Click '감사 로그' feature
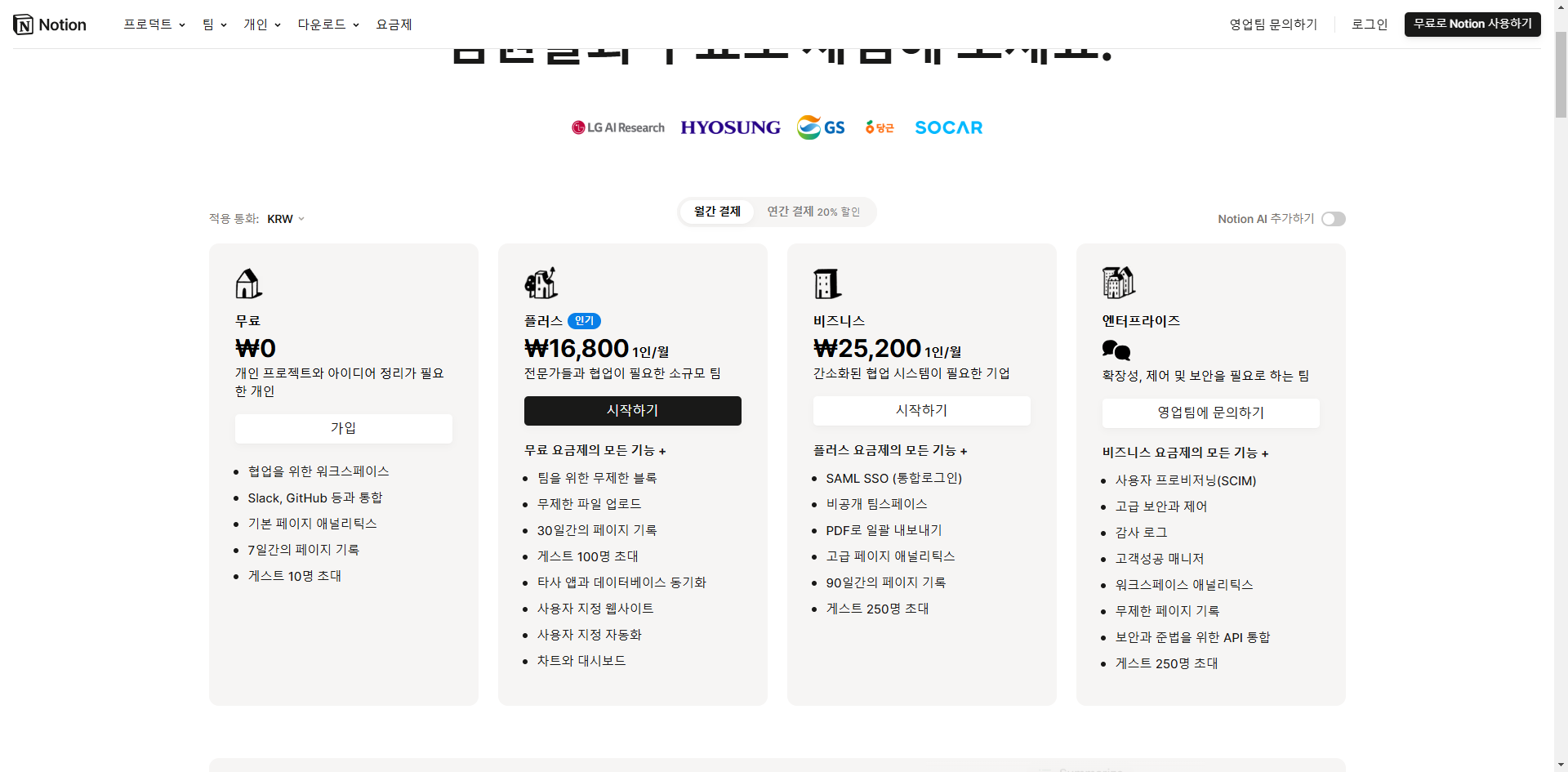 [x=1142, y=533]
